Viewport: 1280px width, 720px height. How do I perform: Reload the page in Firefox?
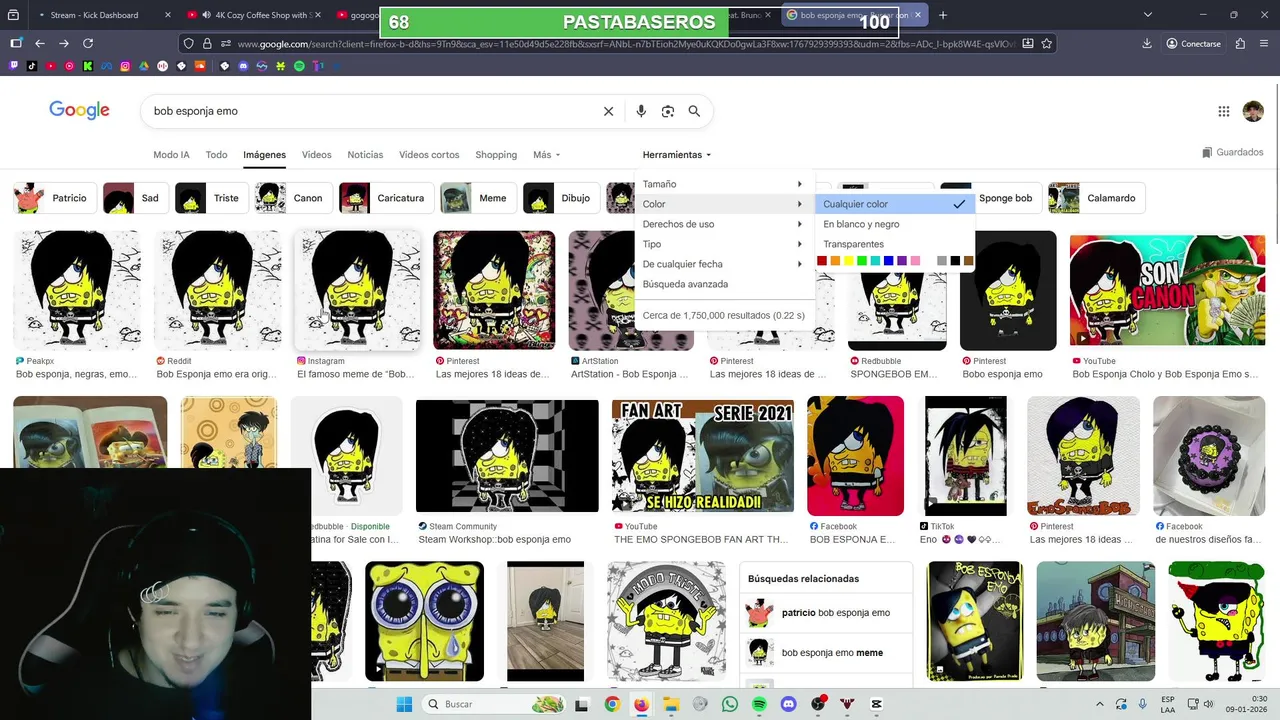(88, 43)
